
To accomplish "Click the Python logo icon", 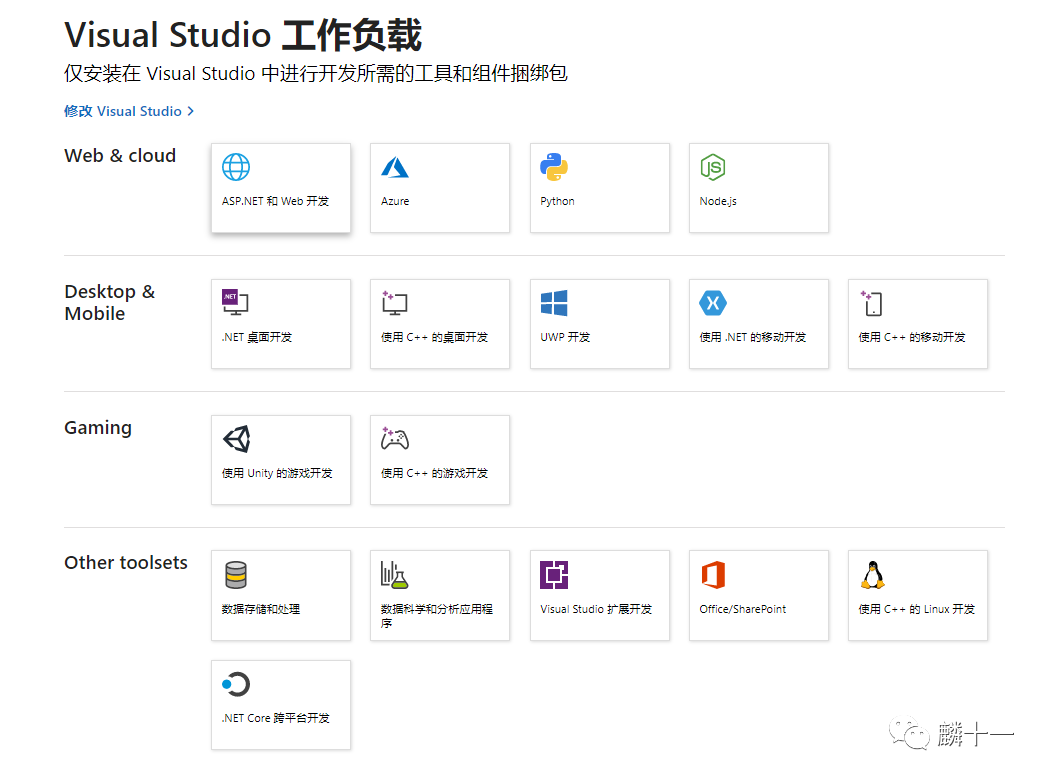I will click(x=554, y=167).
